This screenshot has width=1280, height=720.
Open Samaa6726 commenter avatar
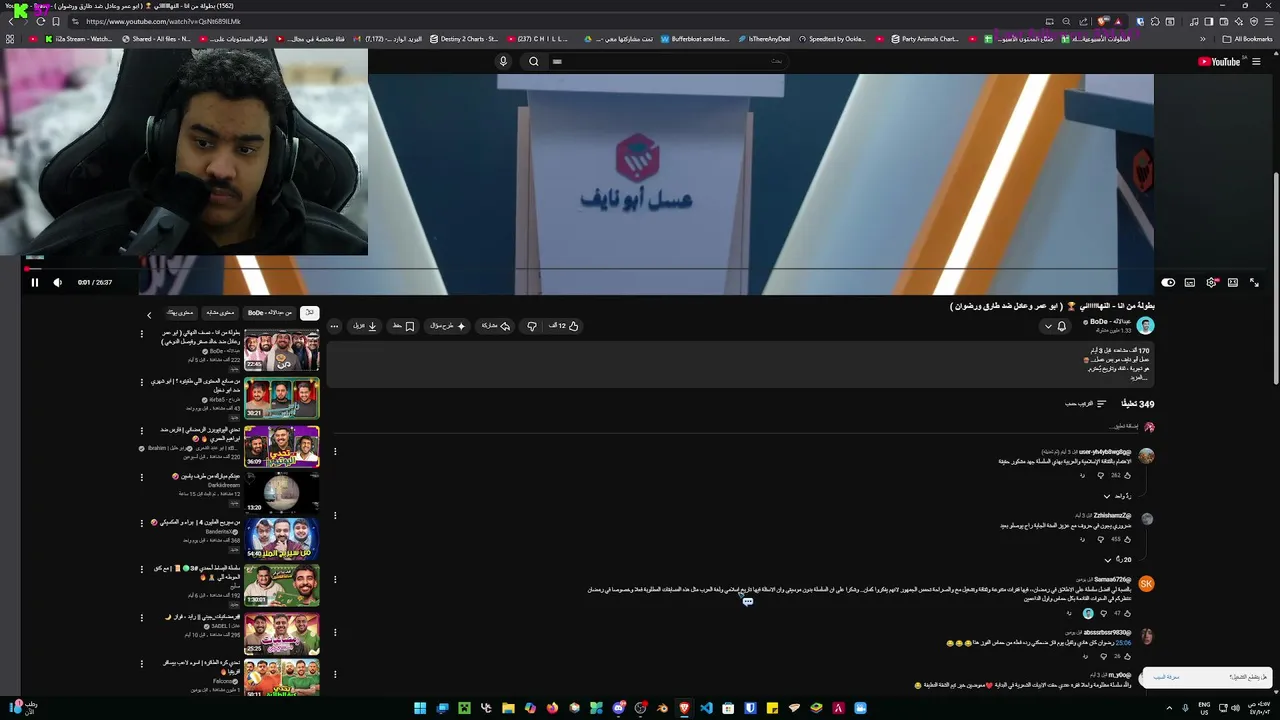click(1146, 584)
